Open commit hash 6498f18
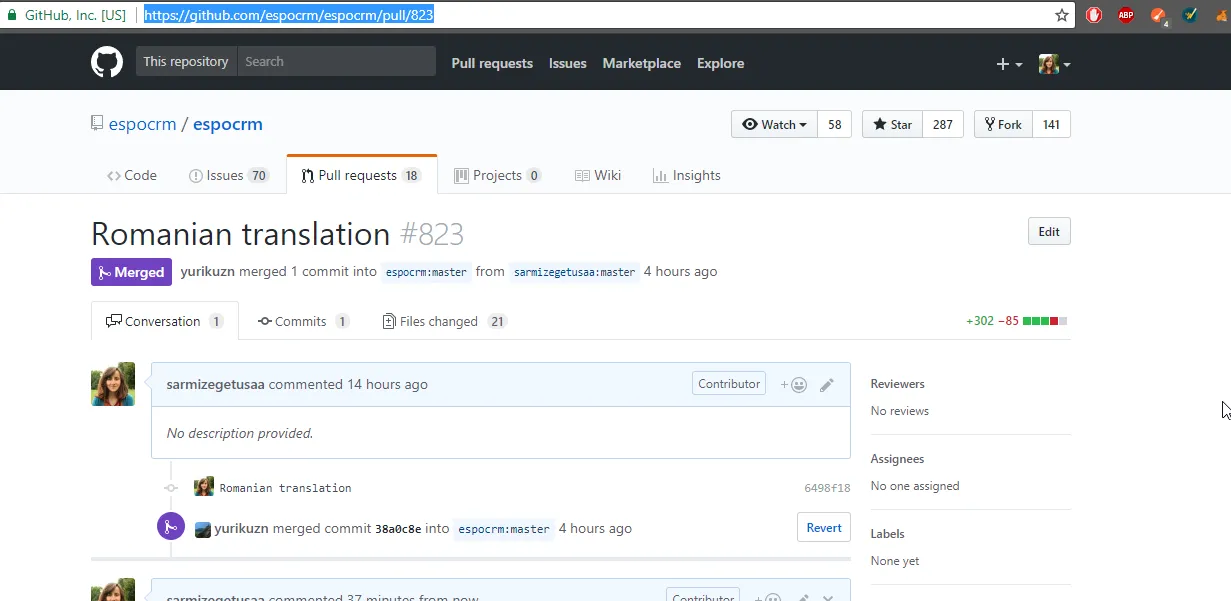The width and height of the screenshot is (1231, 601). point(827,488)
